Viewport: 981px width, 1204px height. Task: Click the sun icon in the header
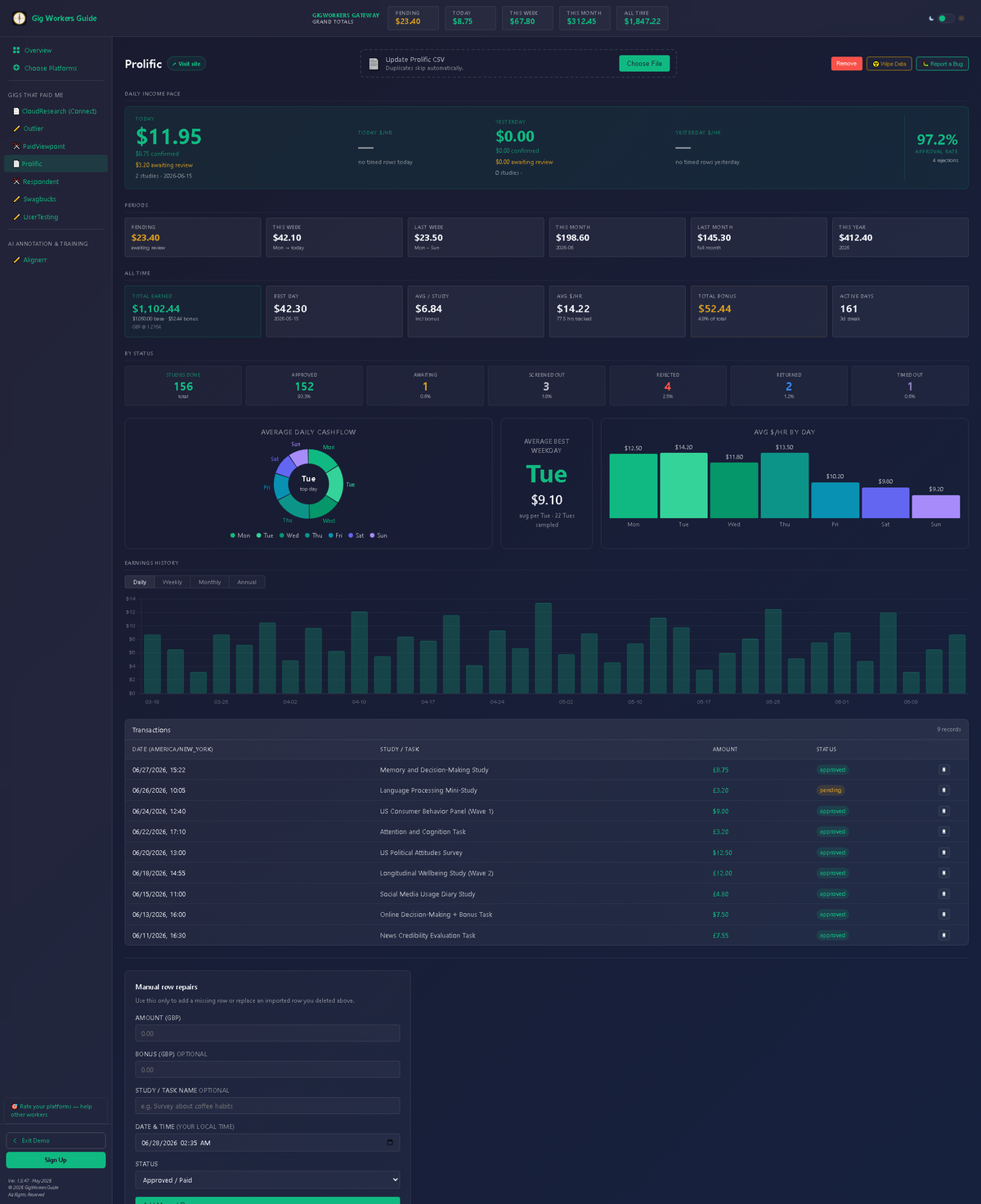(961, 18)
